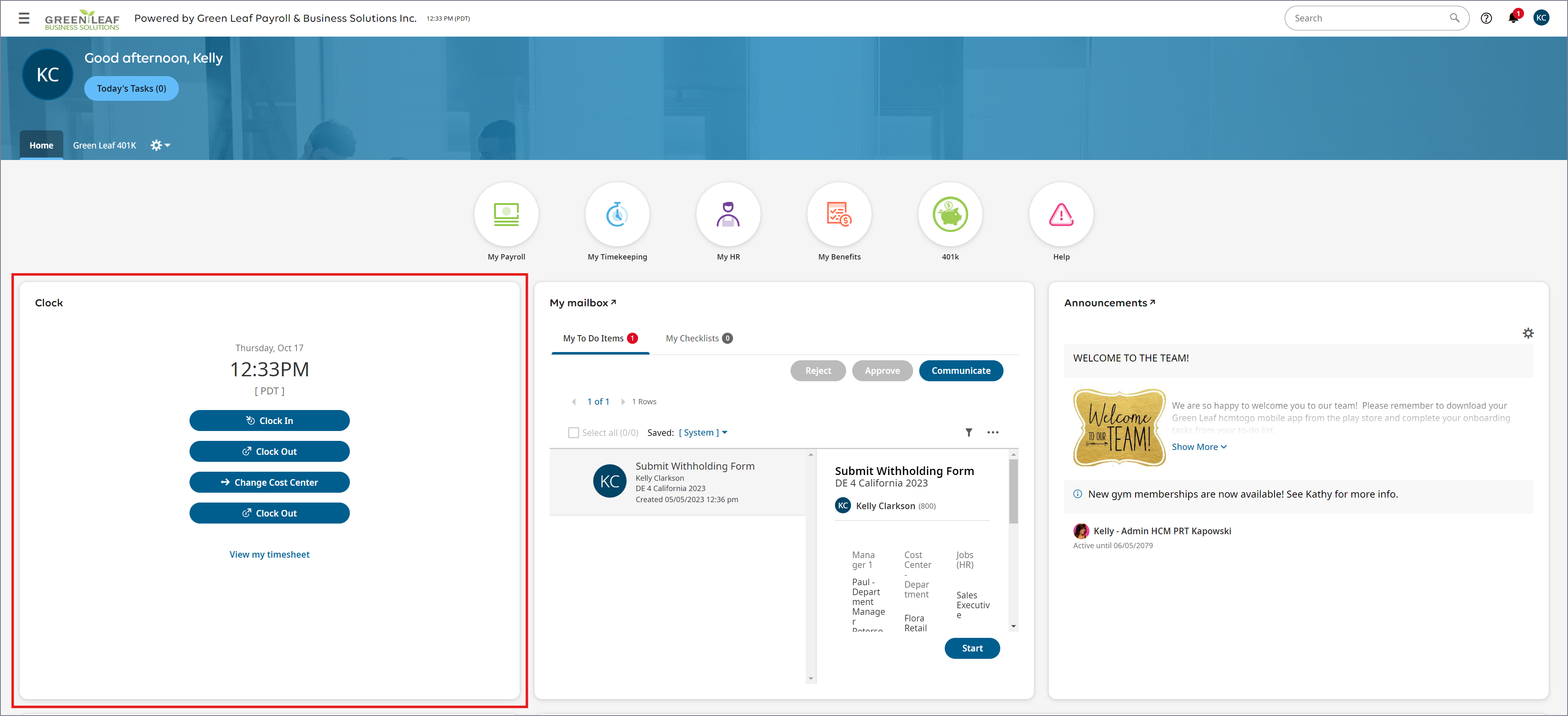
Task: Check the Select all checkbox
Action: [x=573, y=433]
